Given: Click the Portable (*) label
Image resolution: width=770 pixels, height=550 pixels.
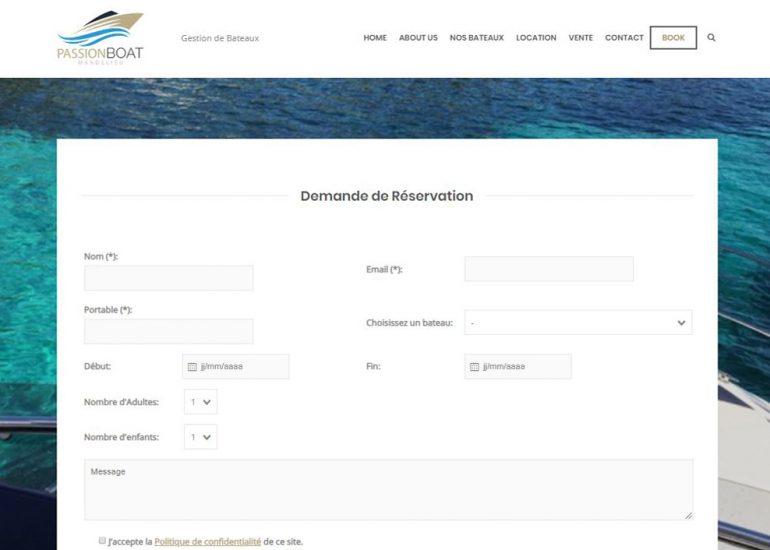Looking at the screenshot, I should tap(108, 310).
